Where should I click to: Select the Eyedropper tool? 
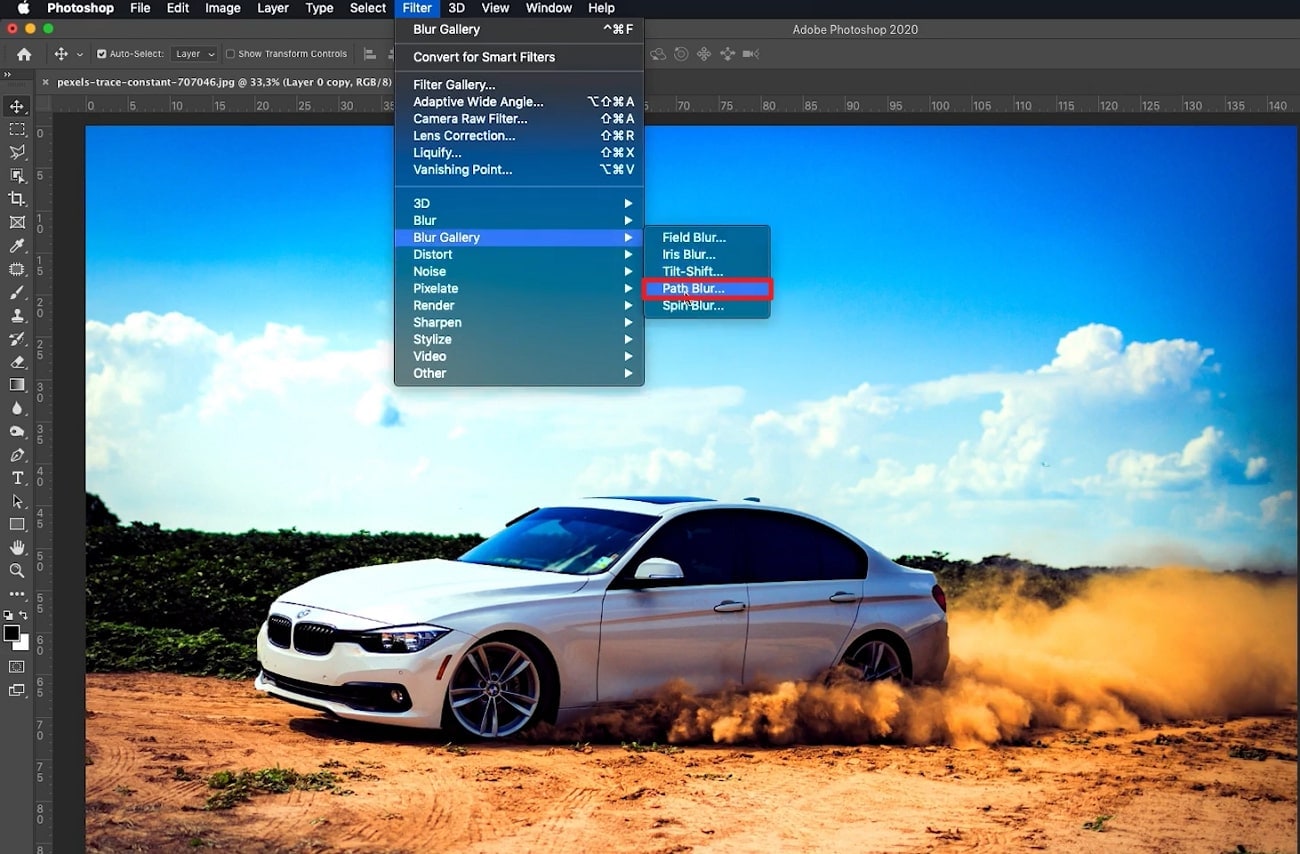[17, 246]
